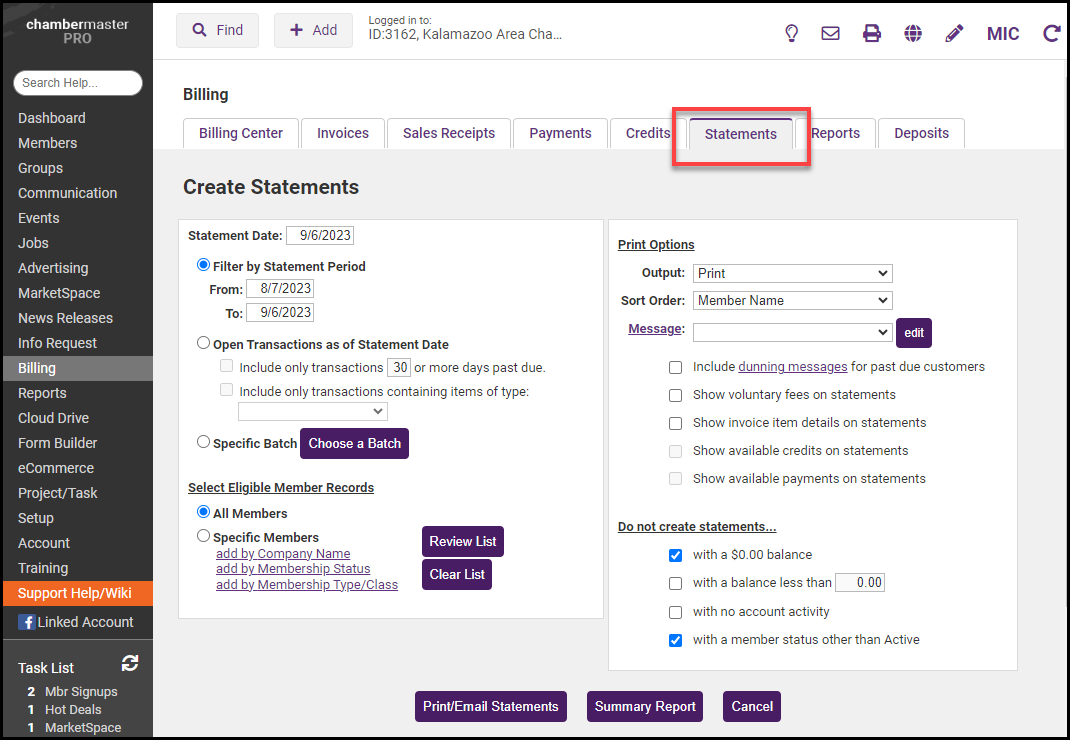Click the refresh arrow icon in header
This screenshot has width=1070, height=740.
pyautogui.click(x=1051, y=33)
